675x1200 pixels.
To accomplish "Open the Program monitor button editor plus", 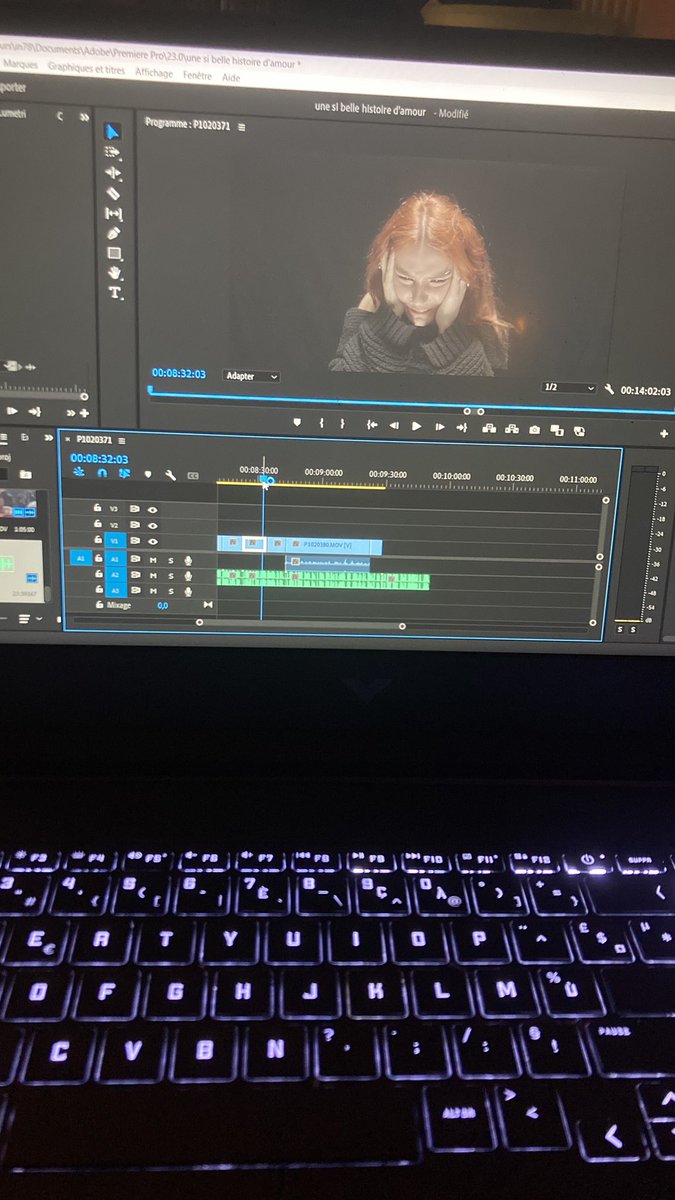I will pos(664,434).
